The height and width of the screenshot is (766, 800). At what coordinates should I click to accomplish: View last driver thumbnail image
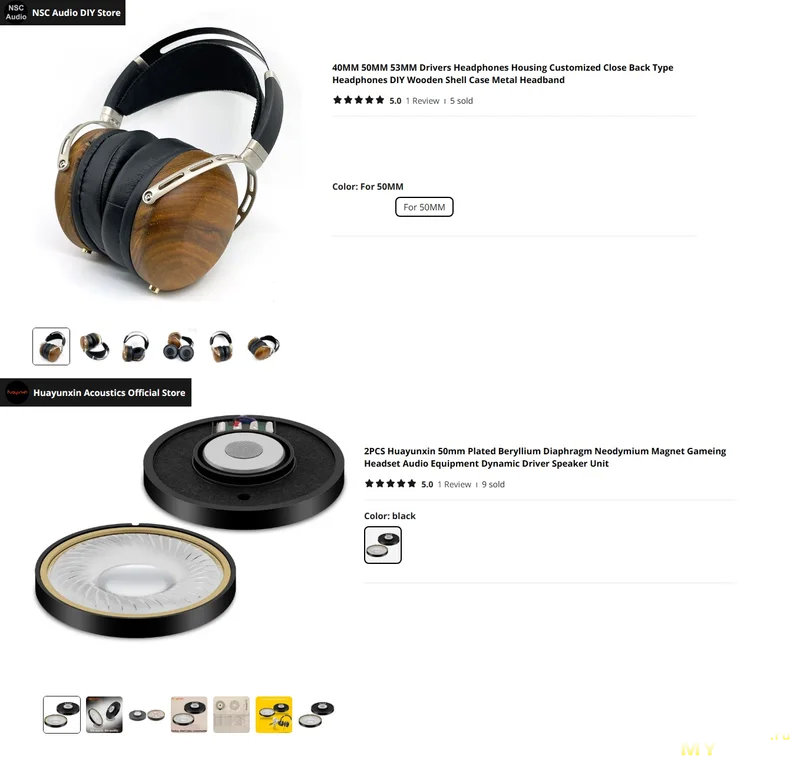pyautogui.click(x=316, y=714)
